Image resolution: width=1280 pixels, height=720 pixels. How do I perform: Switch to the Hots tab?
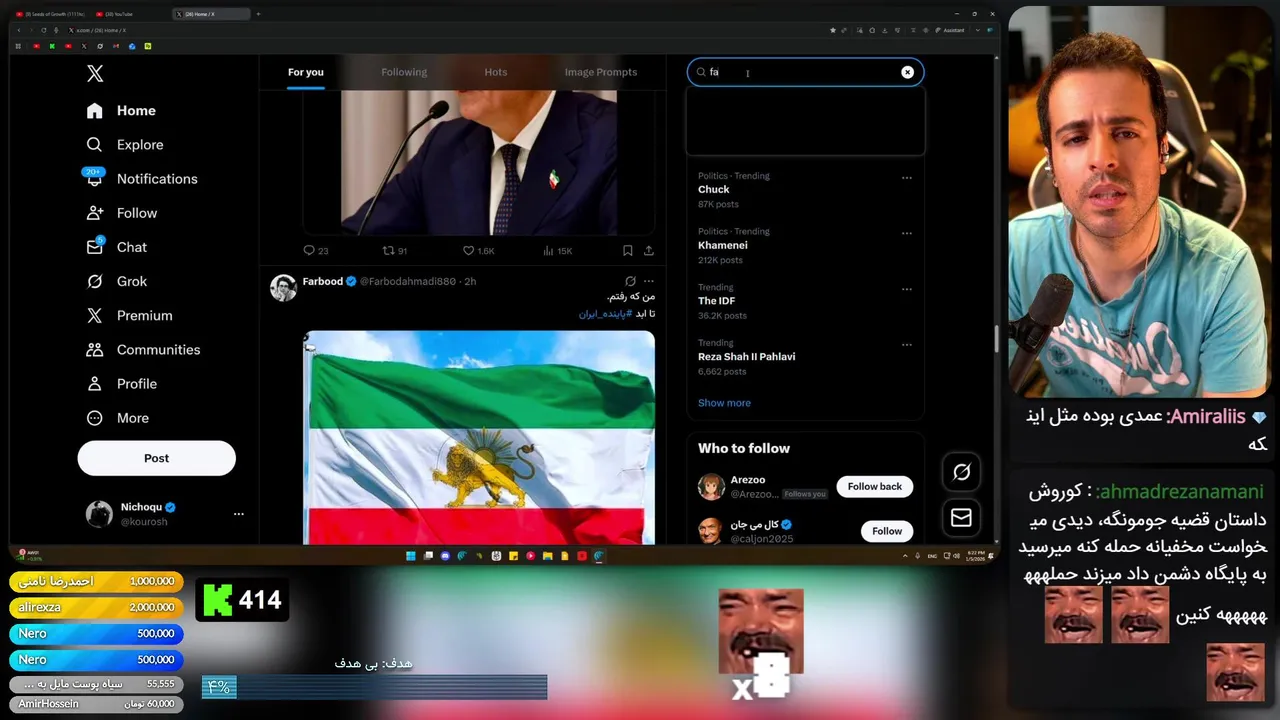[x=496, y=72]
